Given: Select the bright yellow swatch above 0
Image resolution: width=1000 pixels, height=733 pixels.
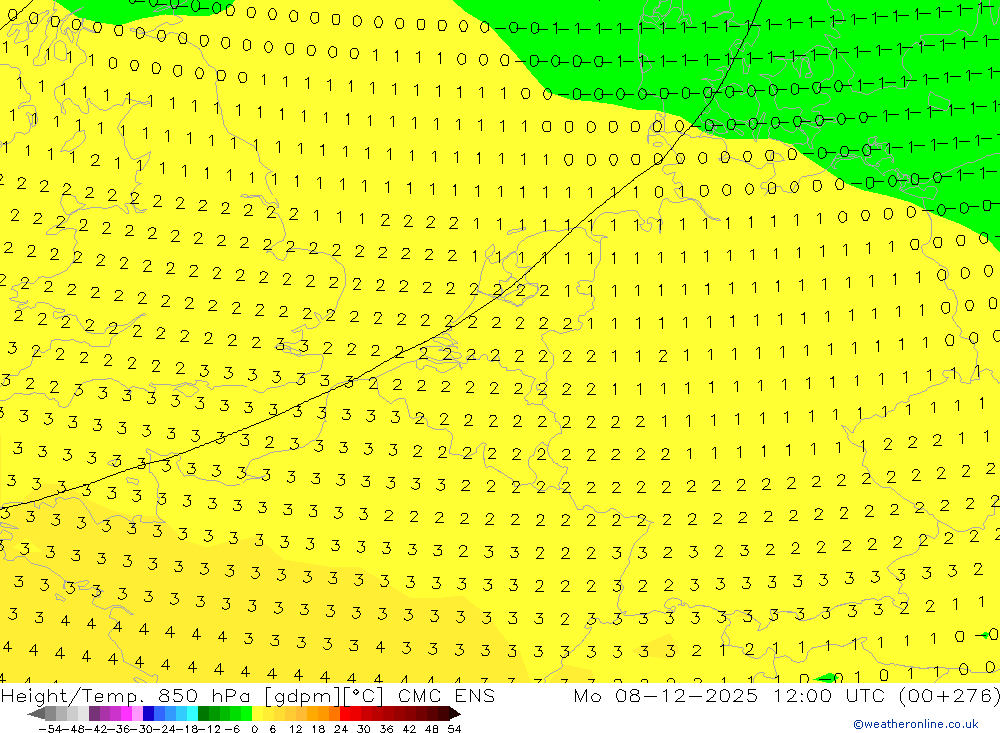Looking at the screenshot, I should point(258,714).
